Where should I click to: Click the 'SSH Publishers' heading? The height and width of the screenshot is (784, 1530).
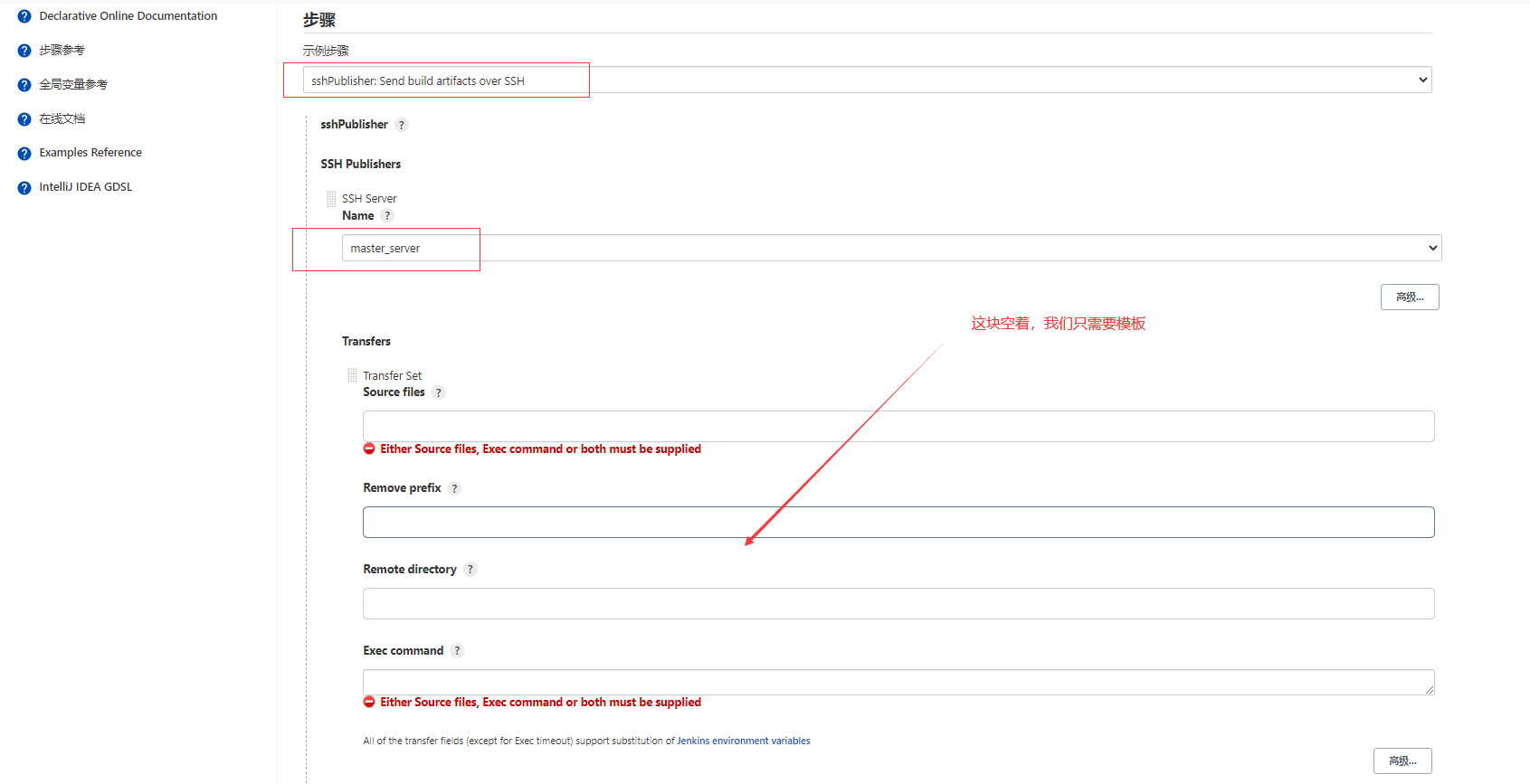coord(361,164)
